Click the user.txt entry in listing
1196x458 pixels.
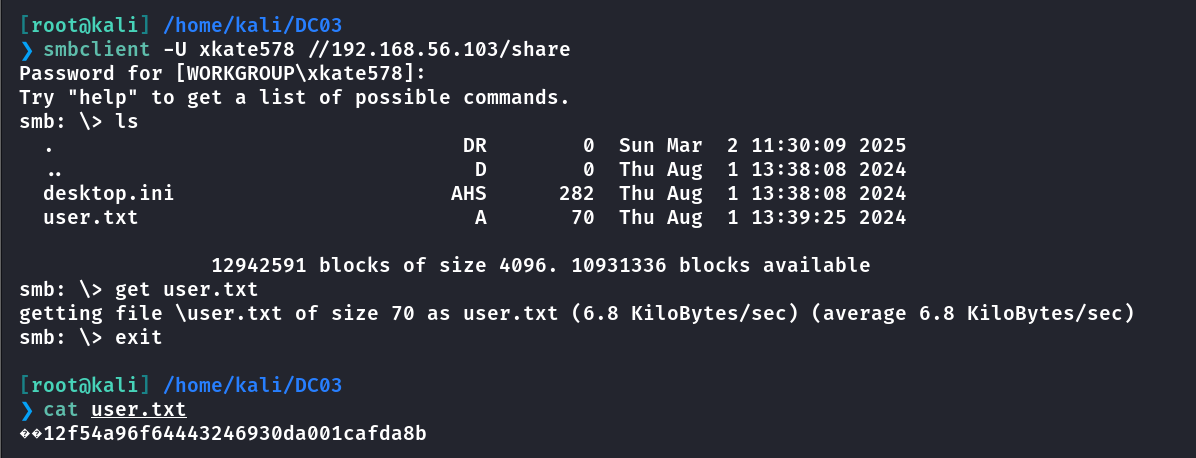click(91, 218)
